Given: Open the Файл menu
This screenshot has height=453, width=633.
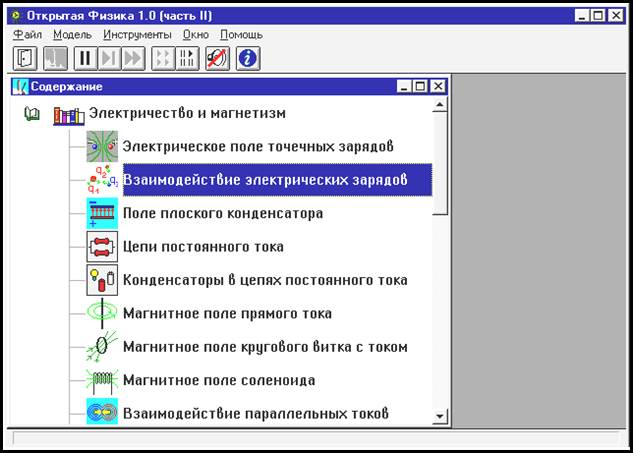Looking at the screenshot, I should (x=27, y=35).
